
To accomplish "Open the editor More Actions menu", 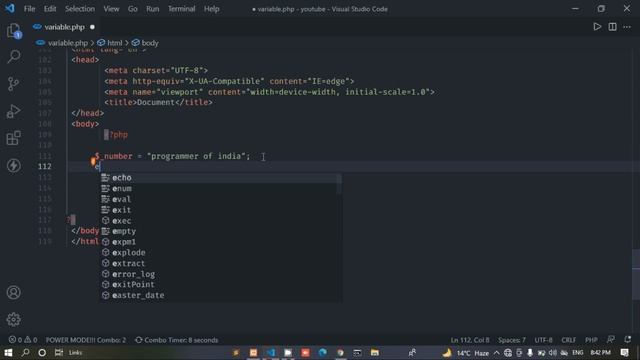I will (627, 27).
